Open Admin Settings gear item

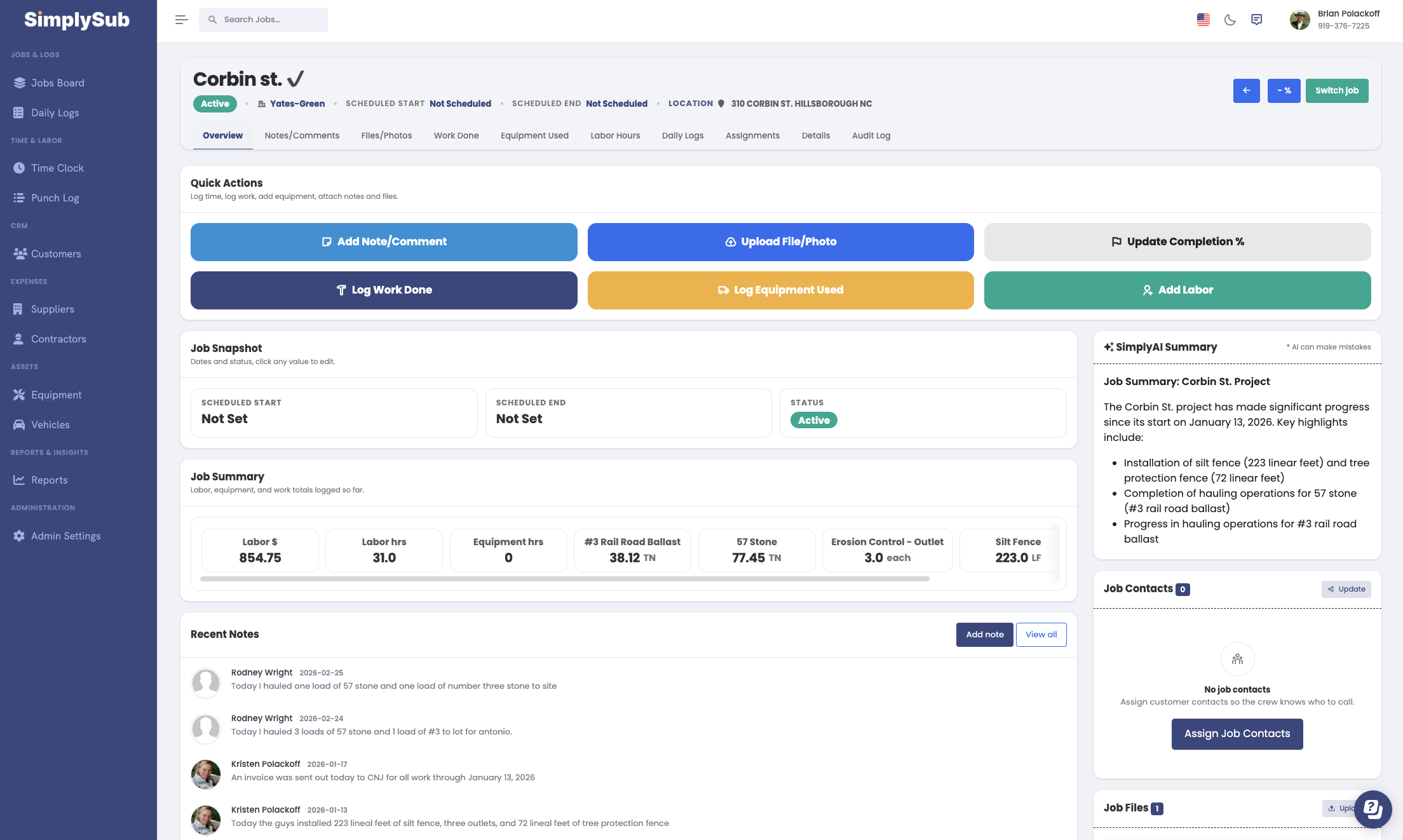coord(65,536)
